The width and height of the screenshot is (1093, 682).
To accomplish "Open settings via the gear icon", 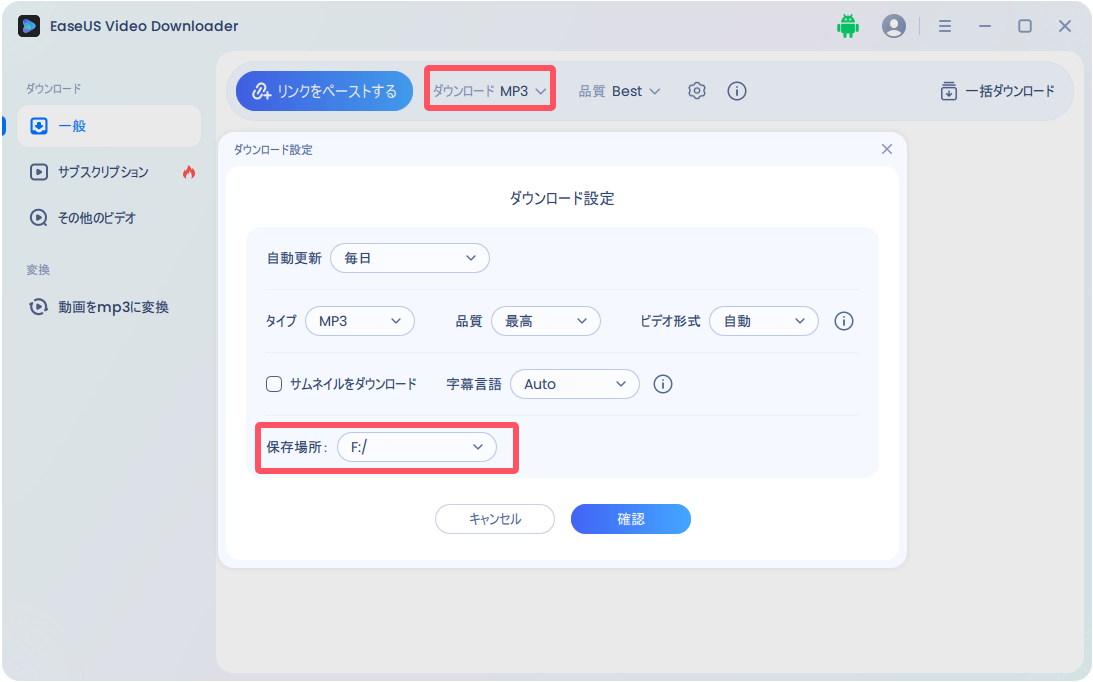I will tap(696, 90).
